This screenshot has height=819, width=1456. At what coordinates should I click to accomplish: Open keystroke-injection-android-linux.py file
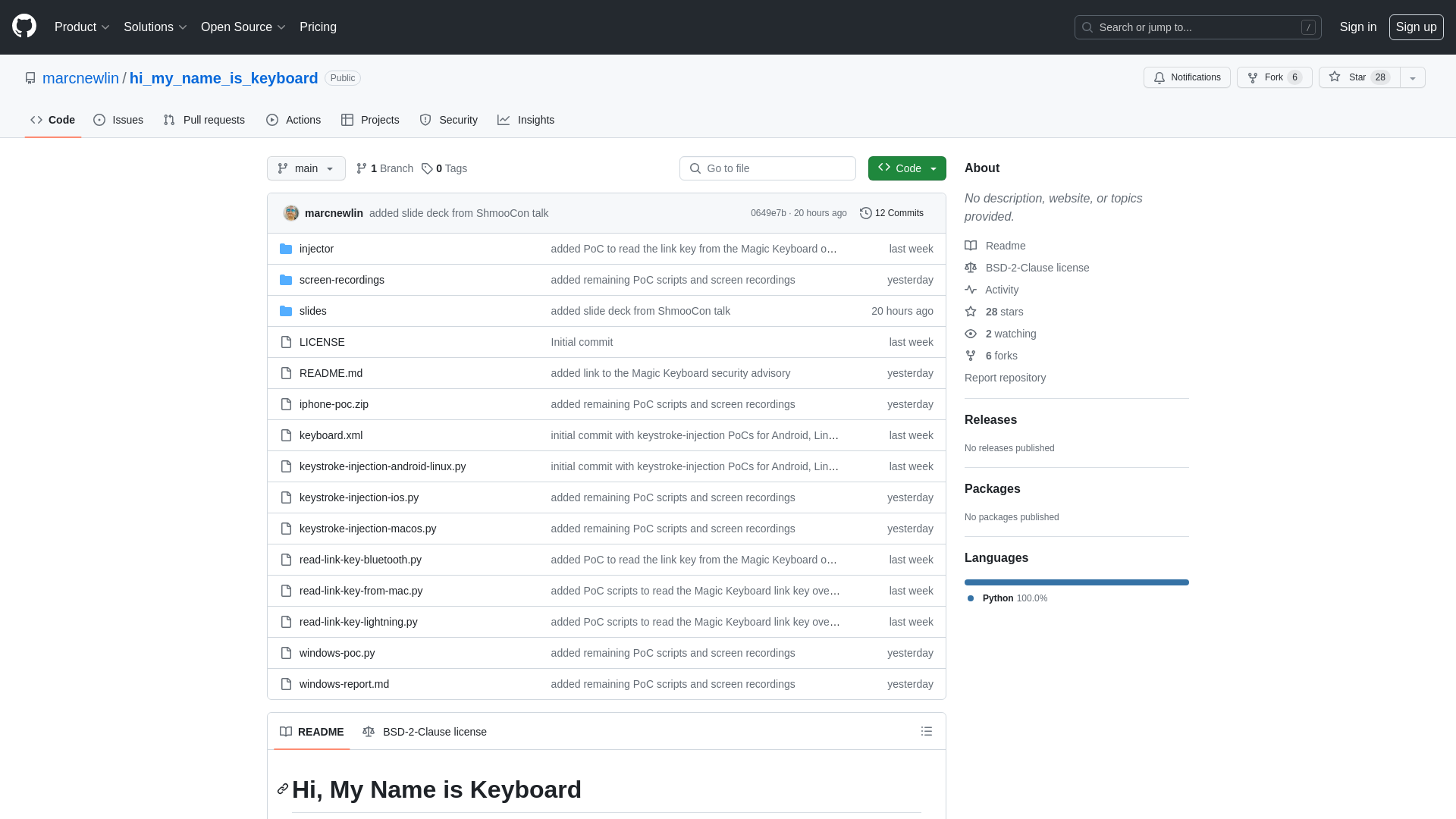tap(382, 466)
